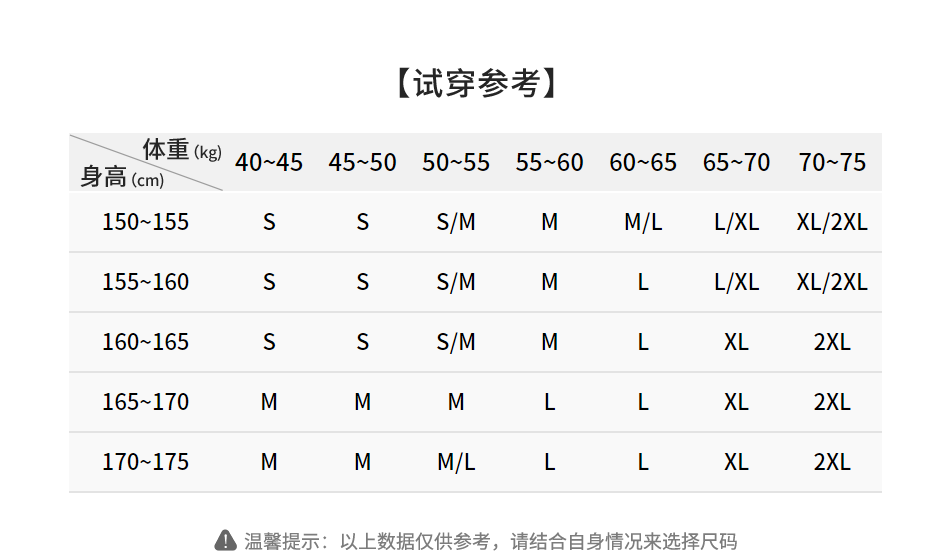Viewport: 950px width, 555px height.
Task: Select the 40~45 weight column header
Action: [269, 162]
